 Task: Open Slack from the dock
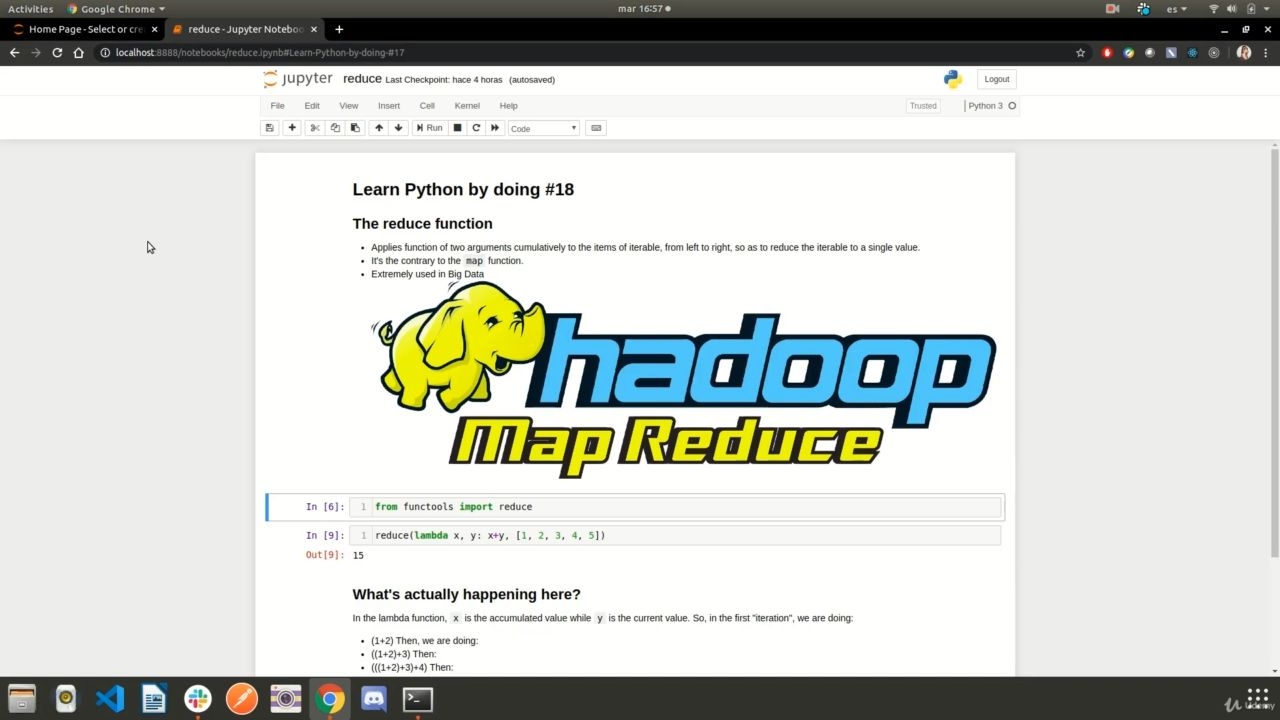pos(198,698)
